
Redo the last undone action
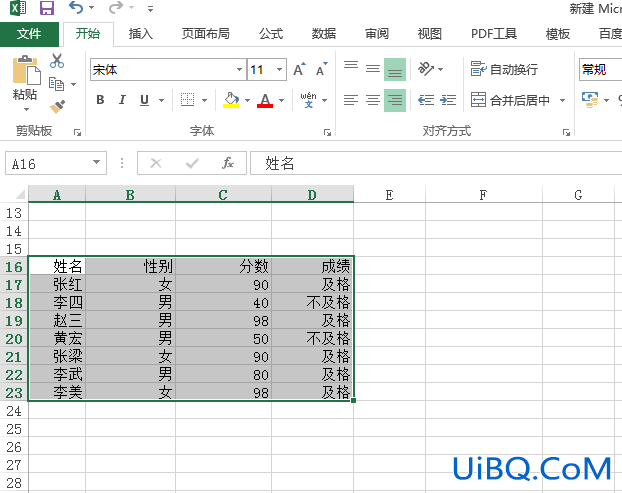[x=116, y=8]
